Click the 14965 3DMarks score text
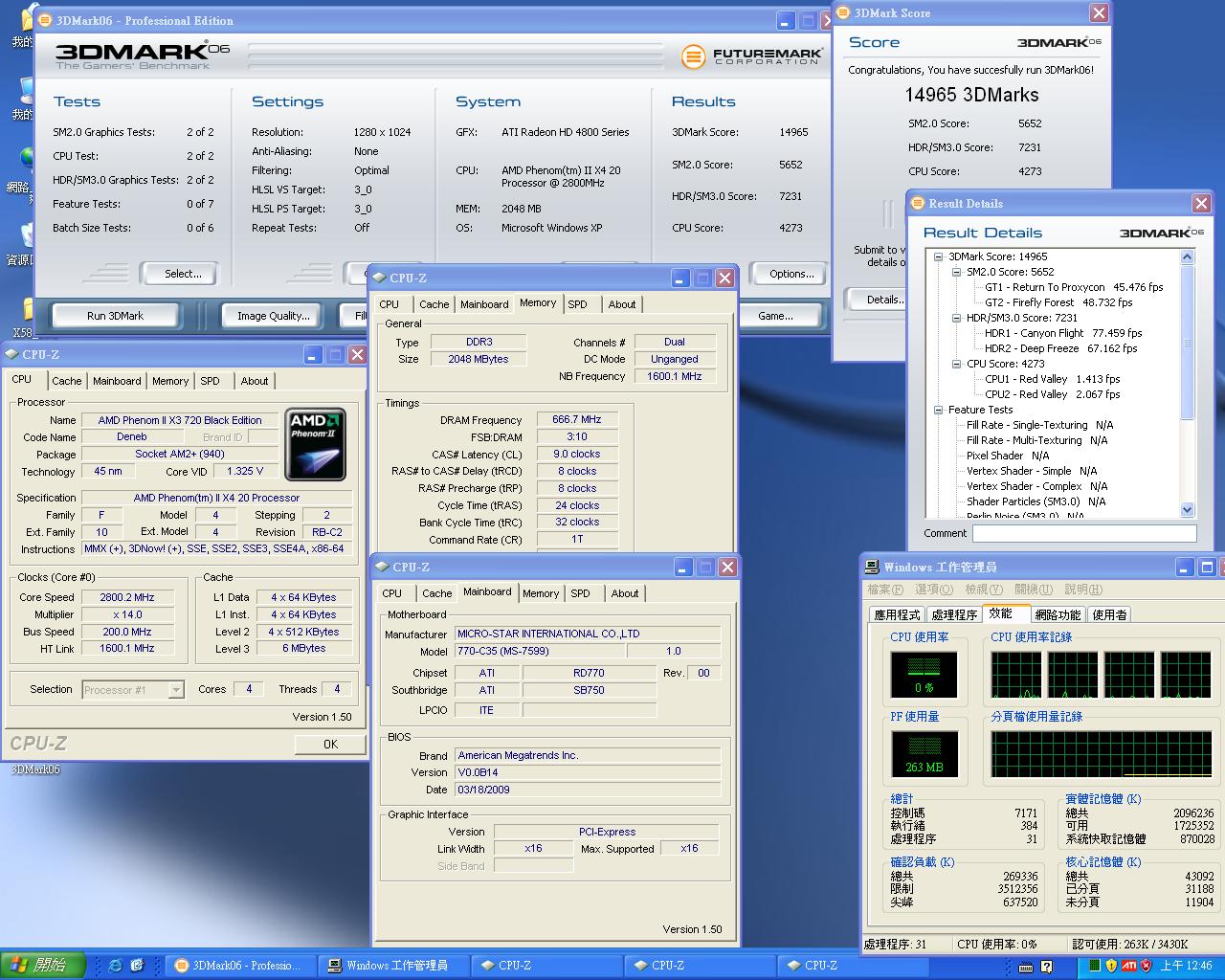This screenshot has height=980, width=1225. (971, 95)
